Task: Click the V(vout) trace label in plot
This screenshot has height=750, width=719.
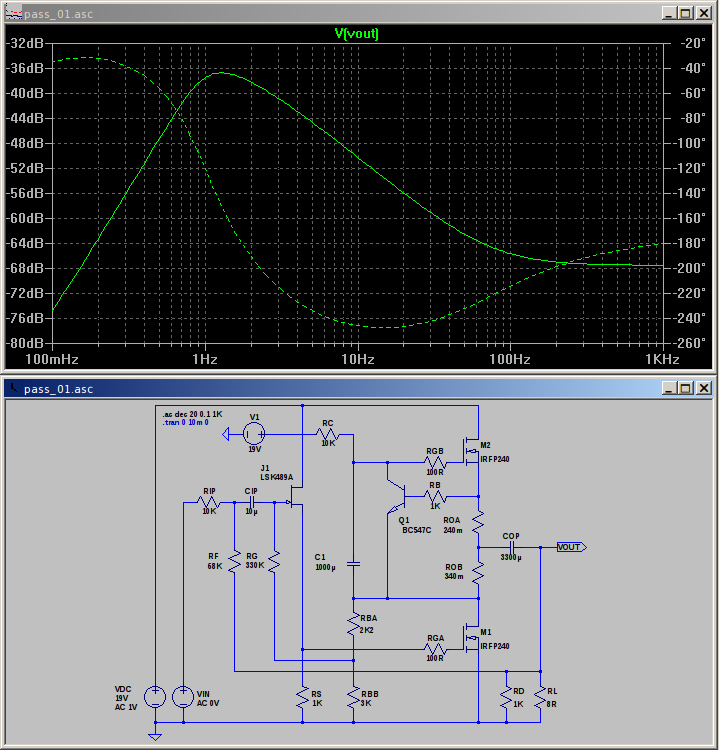Action: click(x=356, y=33)
